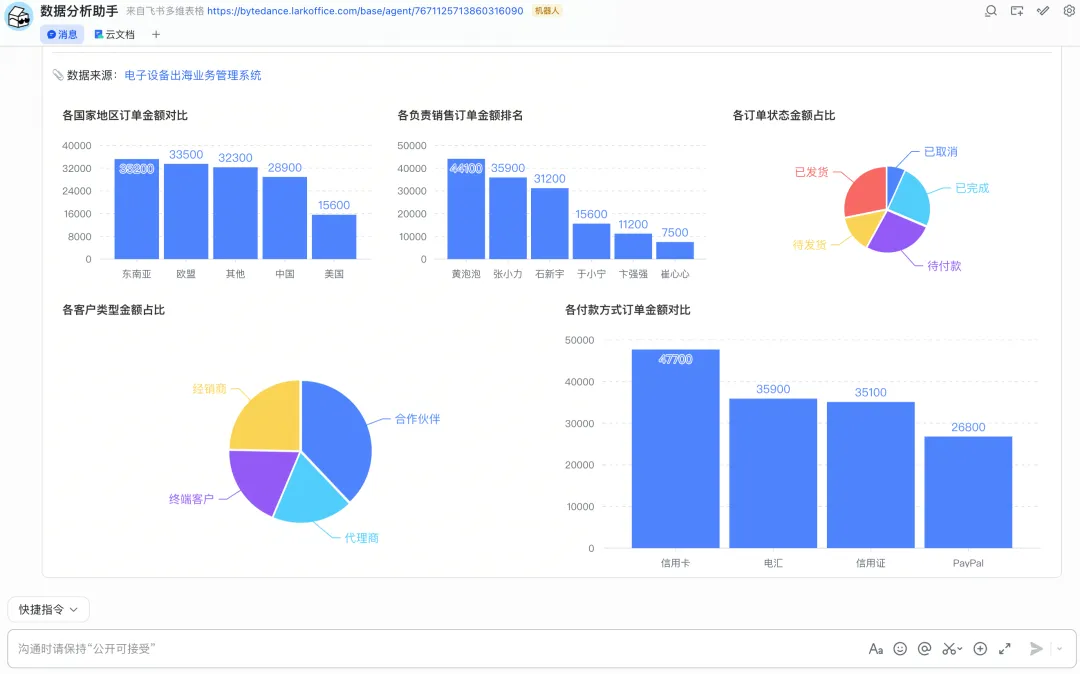
Task: Click the 崔心心 bar labeled 7500
Action: pyautogui.click(x=675, y=251)
